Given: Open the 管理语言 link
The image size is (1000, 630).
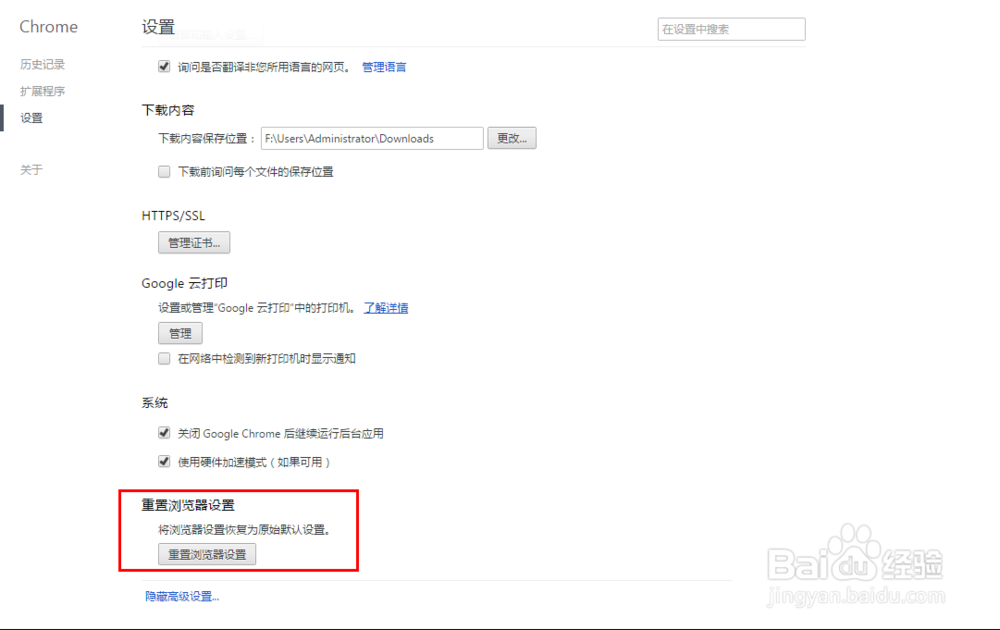Looking at the screenshot, I should pos(384,67).
